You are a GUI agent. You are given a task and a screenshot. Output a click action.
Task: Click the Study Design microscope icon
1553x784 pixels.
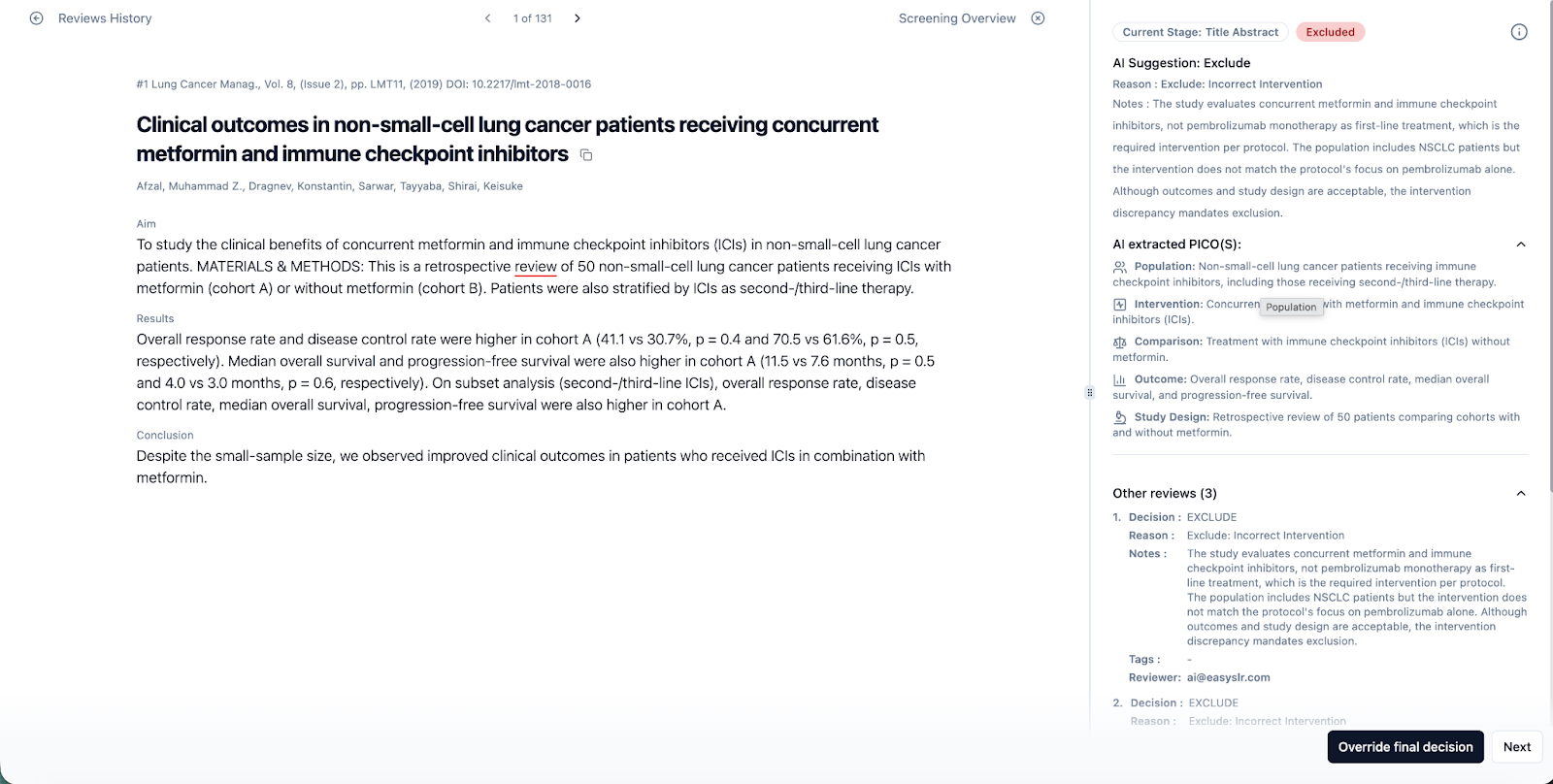click(x=1120, y=418)
